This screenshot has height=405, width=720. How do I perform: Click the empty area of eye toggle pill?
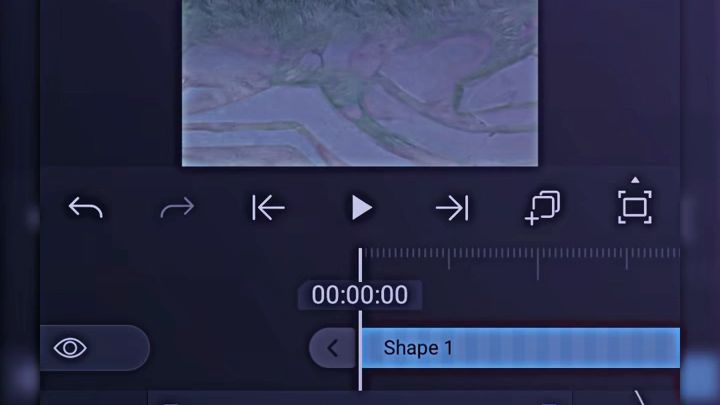pos(119,348)
